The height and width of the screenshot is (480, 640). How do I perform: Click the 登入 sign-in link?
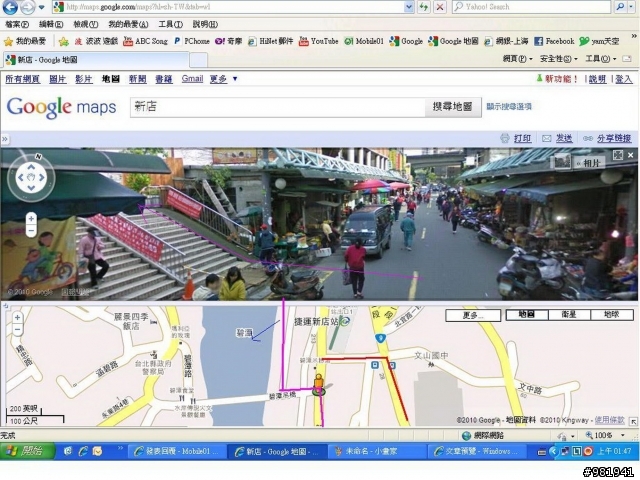tap(624, 79)
